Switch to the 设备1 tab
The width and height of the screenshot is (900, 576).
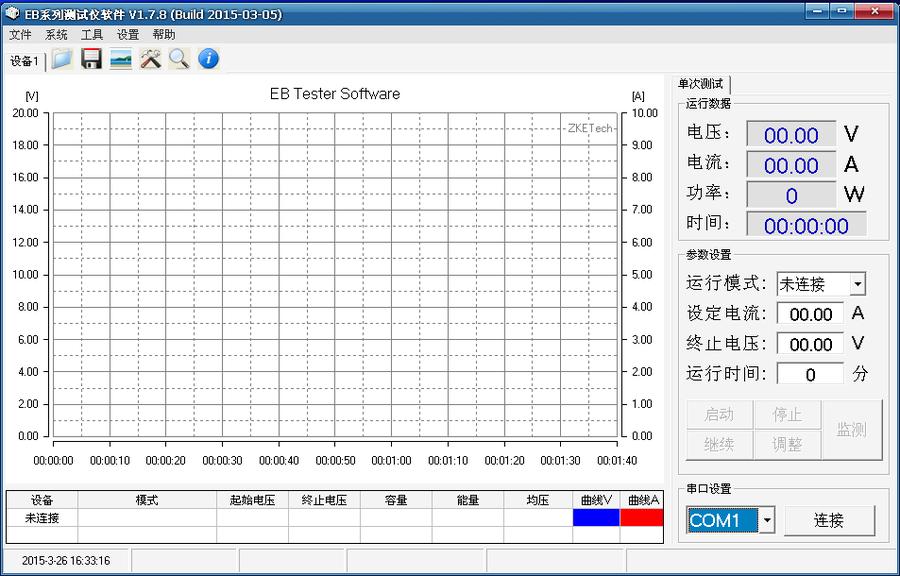(25, 61)
